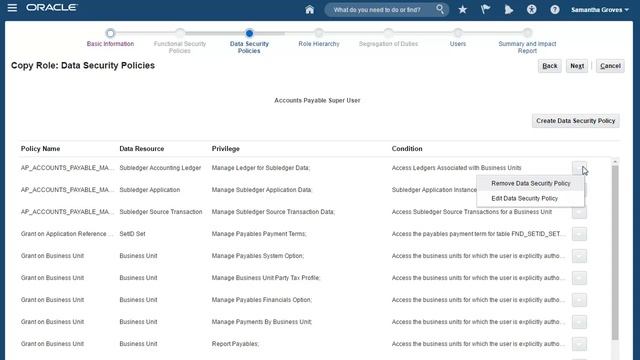Open actions dropdown for Manage Payables Financials Option row

click(x=579, y=300)
